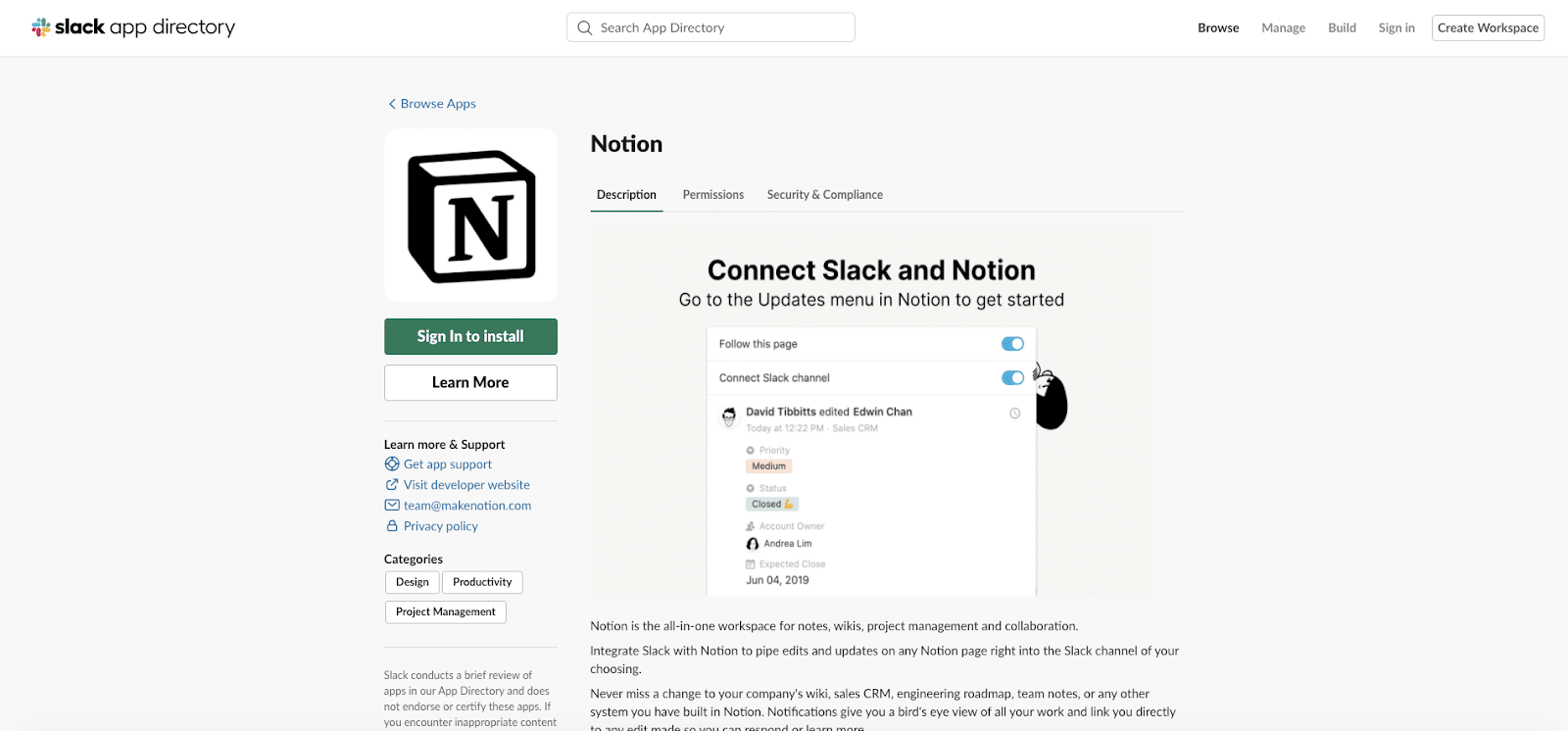Viewport: 1568px width, 731px height.
Task: Open the Security & Compliance tab
Action: [825, 195]
